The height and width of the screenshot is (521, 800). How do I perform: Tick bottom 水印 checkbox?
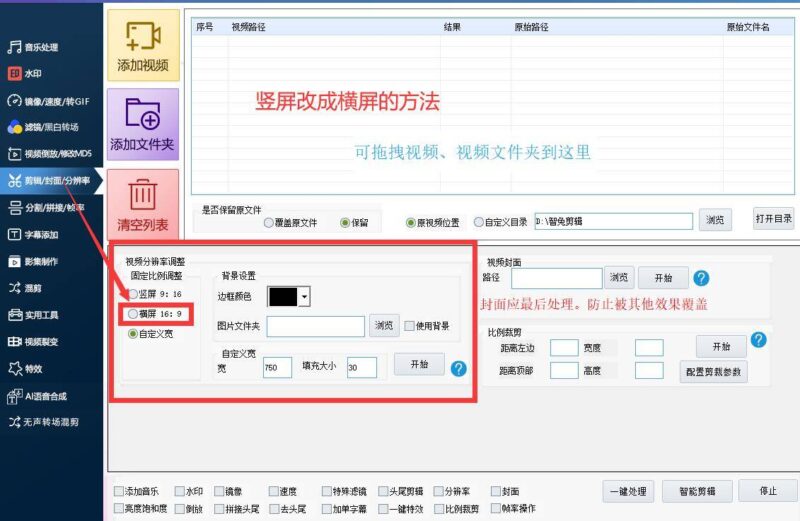tap(189, 491)
